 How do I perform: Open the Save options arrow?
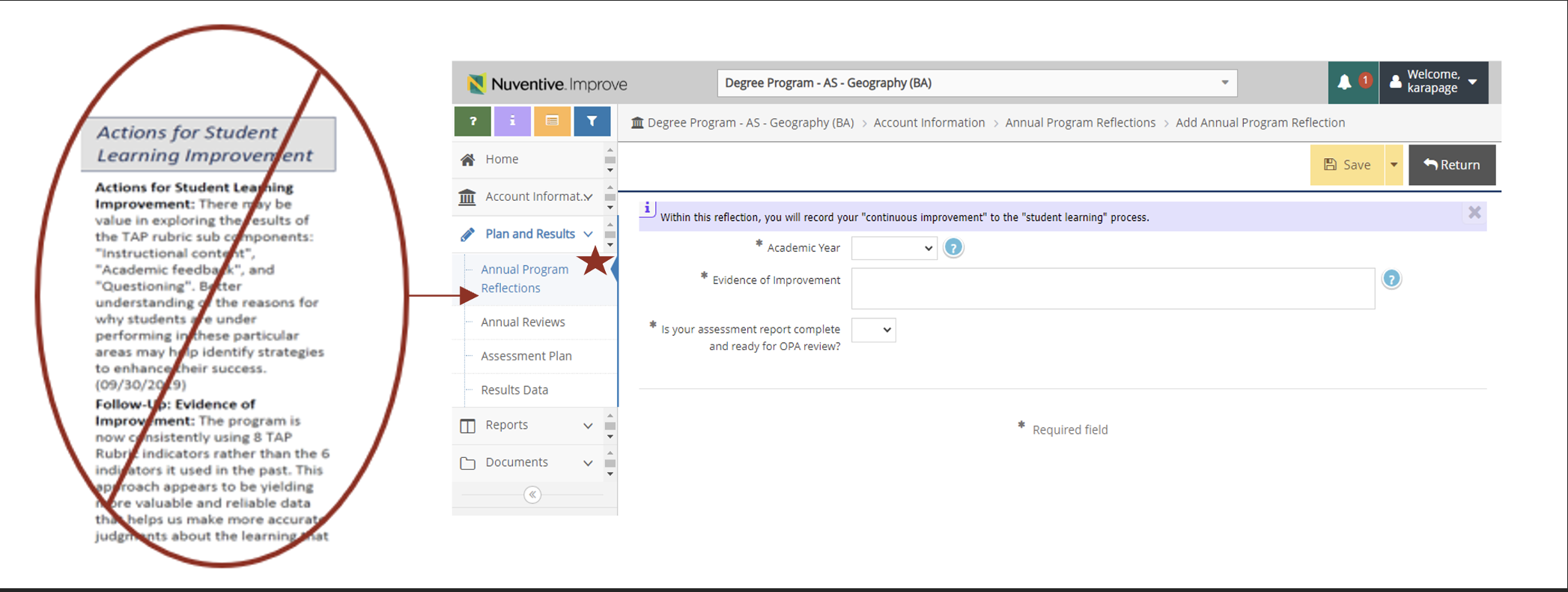(x=1394, y=165)
